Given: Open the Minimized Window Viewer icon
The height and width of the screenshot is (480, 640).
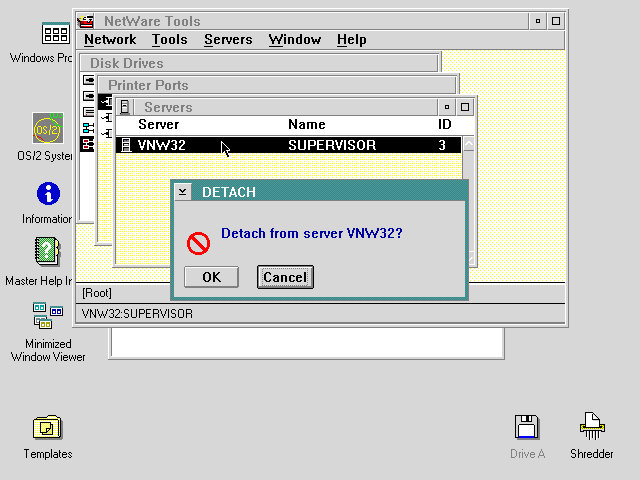Looking at the screenshot, I should coord(48,315).
